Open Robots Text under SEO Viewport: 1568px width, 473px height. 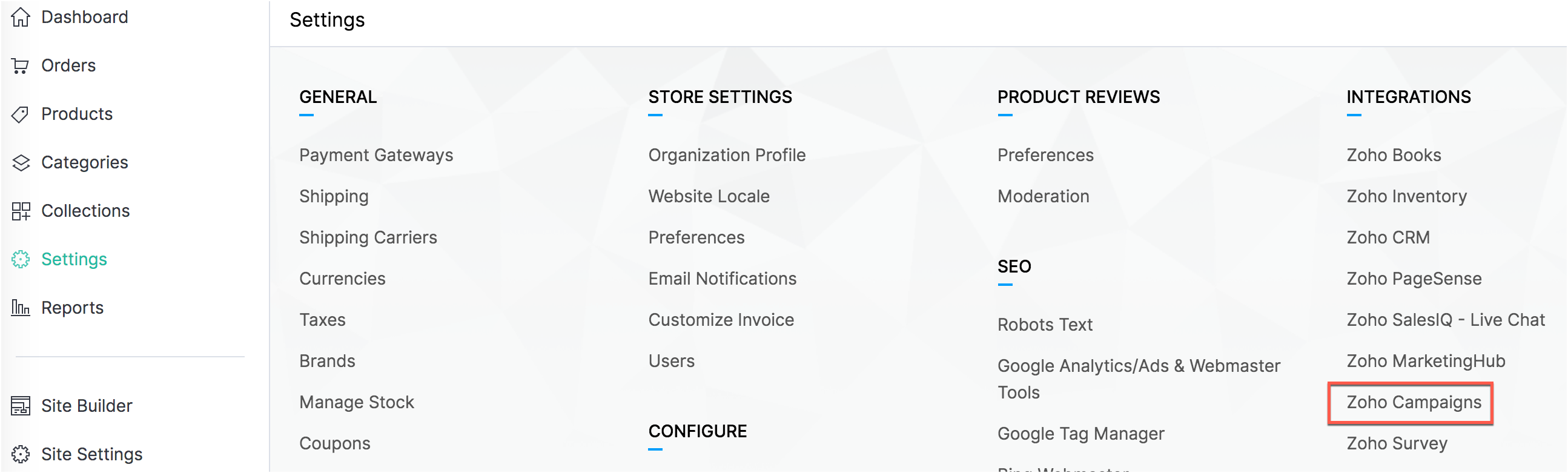(1045, 325)
